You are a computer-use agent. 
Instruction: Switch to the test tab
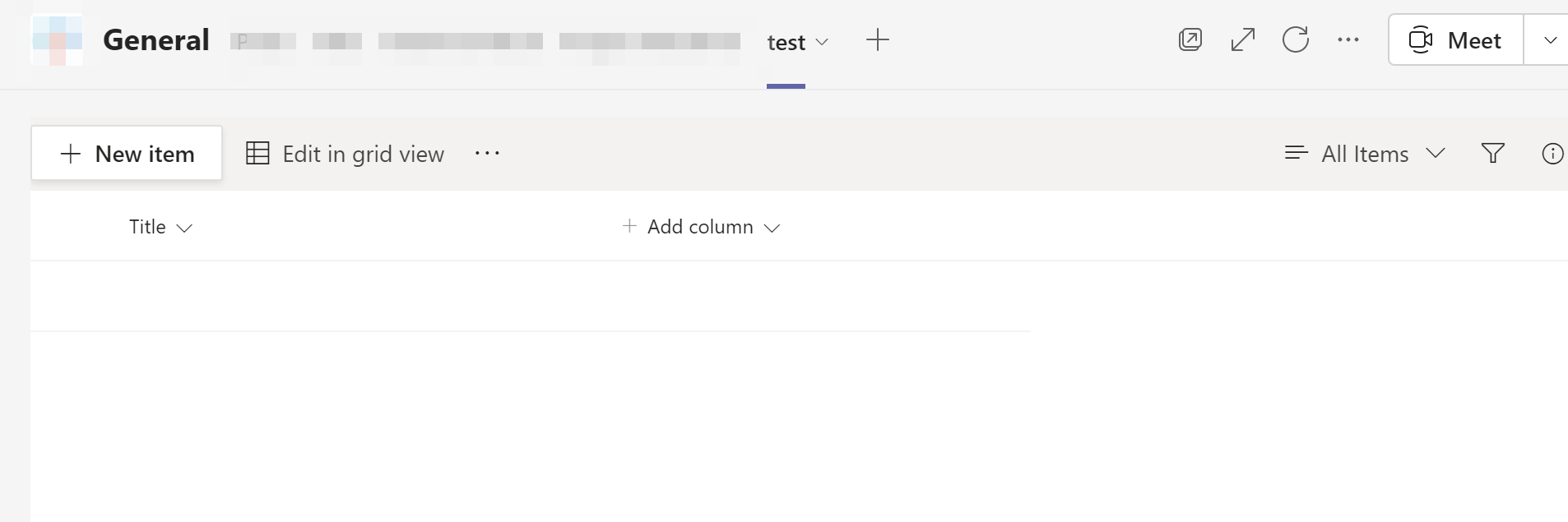[x=785, y=42]
